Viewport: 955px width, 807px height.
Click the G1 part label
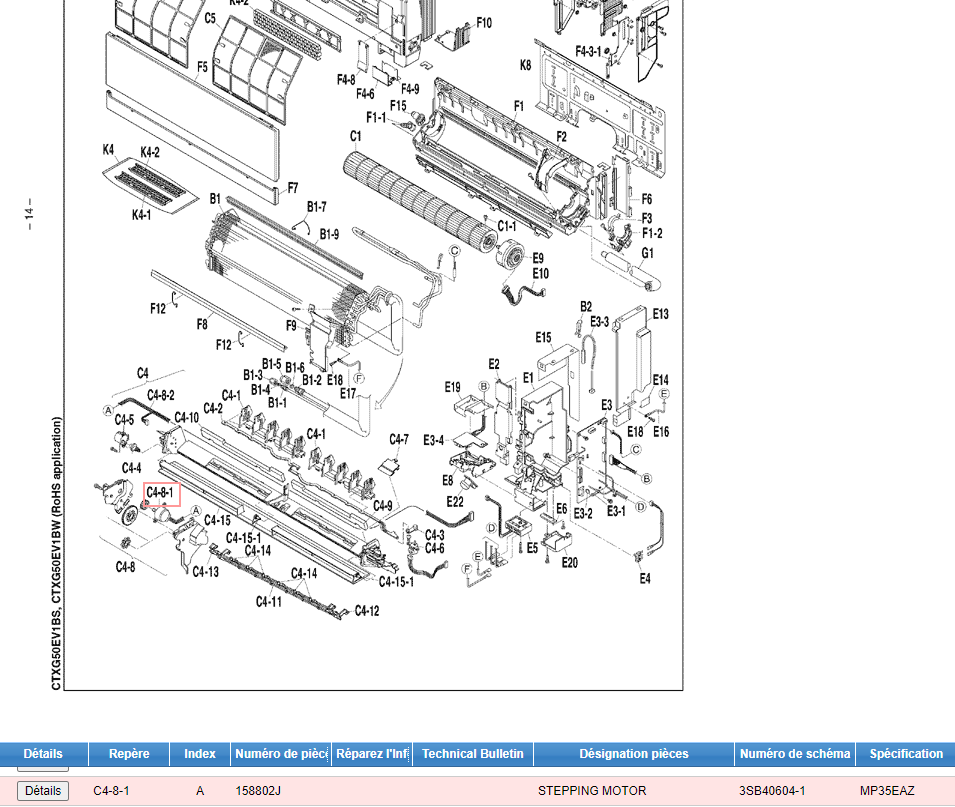tap(648, 253)
